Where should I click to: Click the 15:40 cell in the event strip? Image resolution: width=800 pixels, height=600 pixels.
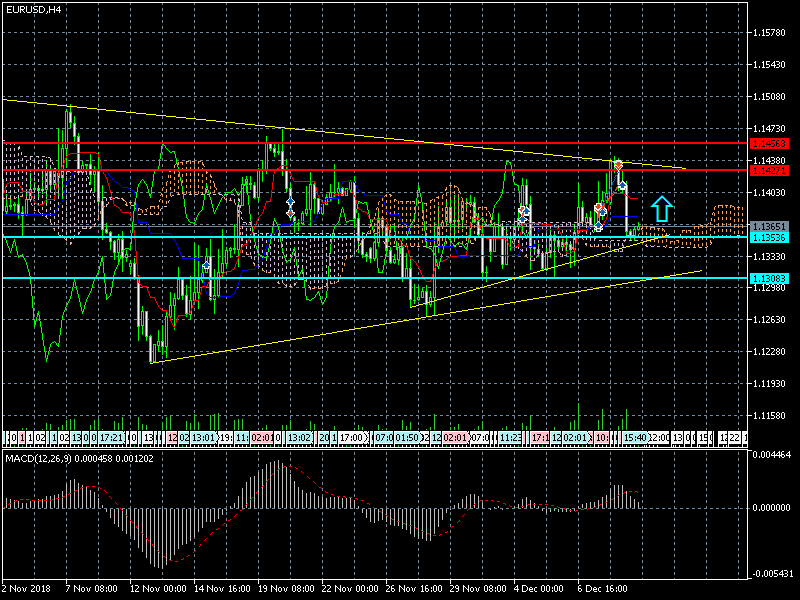point(634,438)
